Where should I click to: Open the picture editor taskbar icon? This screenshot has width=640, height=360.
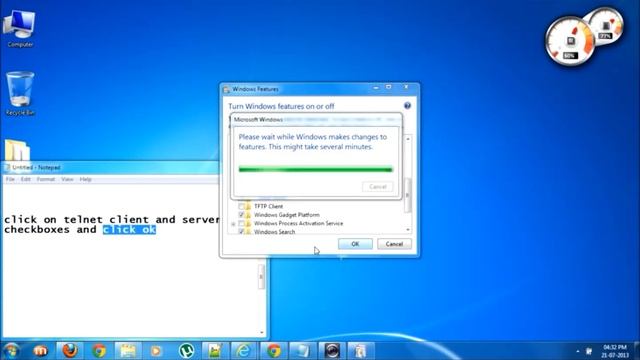click(215, 351)
